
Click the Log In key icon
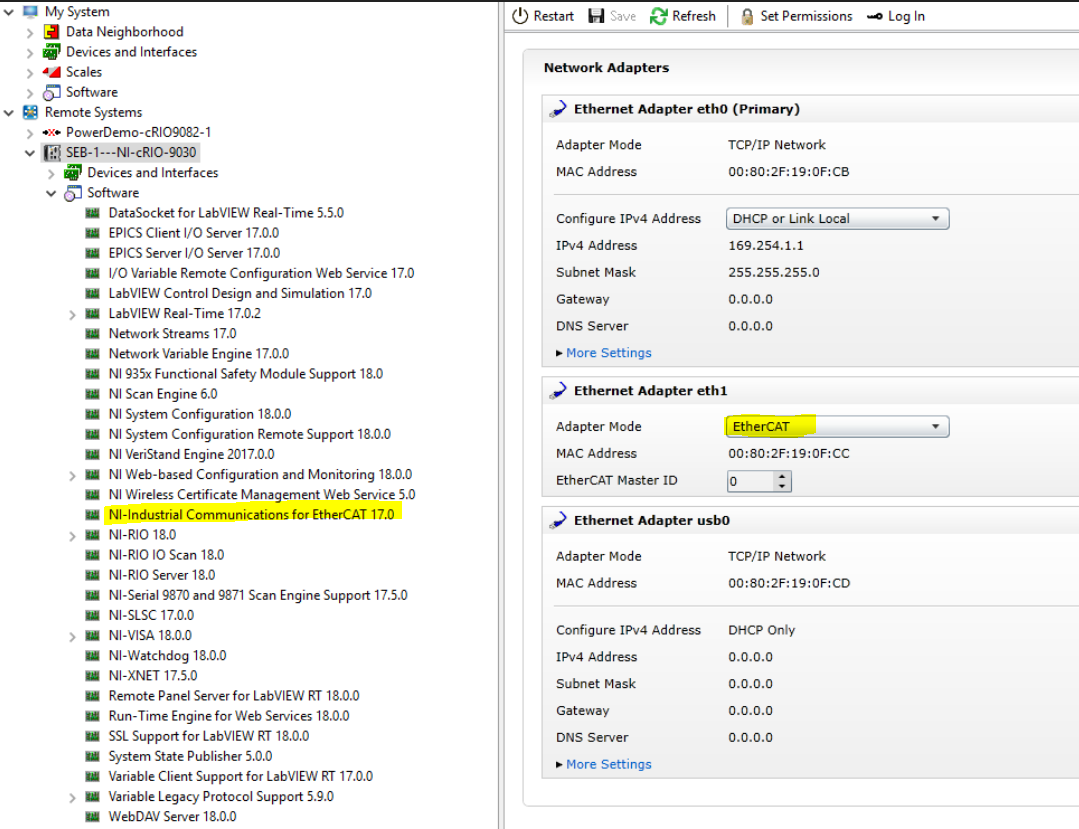click(x=875, y=17)
